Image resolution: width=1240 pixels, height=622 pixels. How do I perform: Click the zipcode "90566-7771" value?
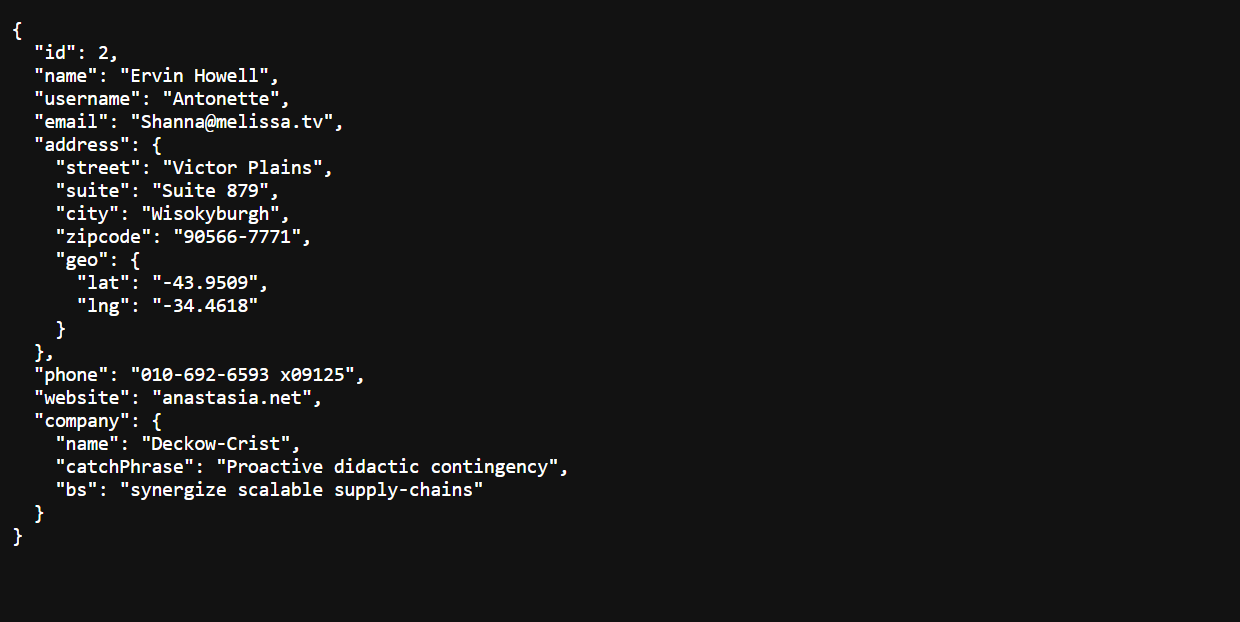coord(236,237)
